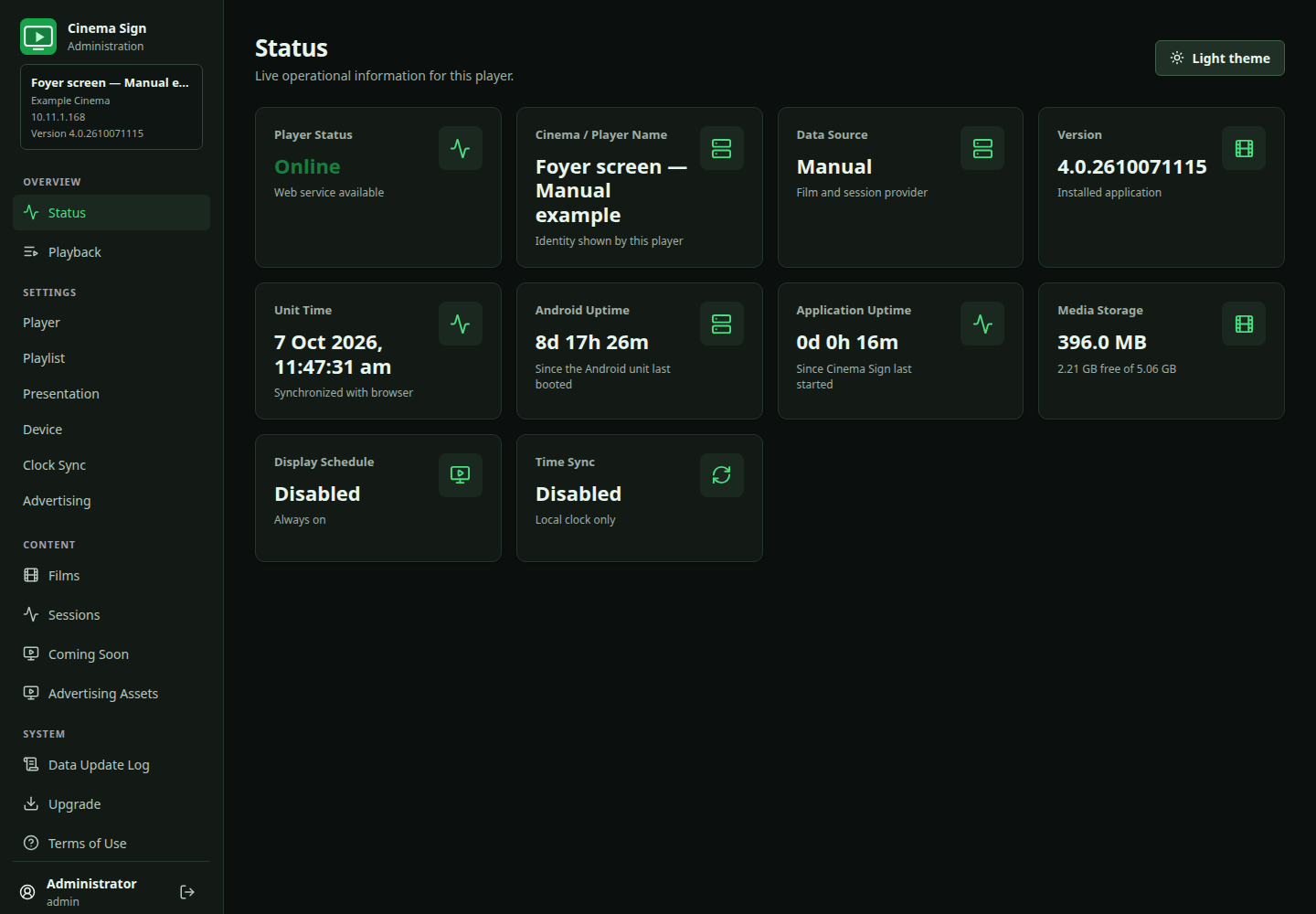Navigate to Presentation settings
Screen dimensions: 1316x914
(111, 394)
